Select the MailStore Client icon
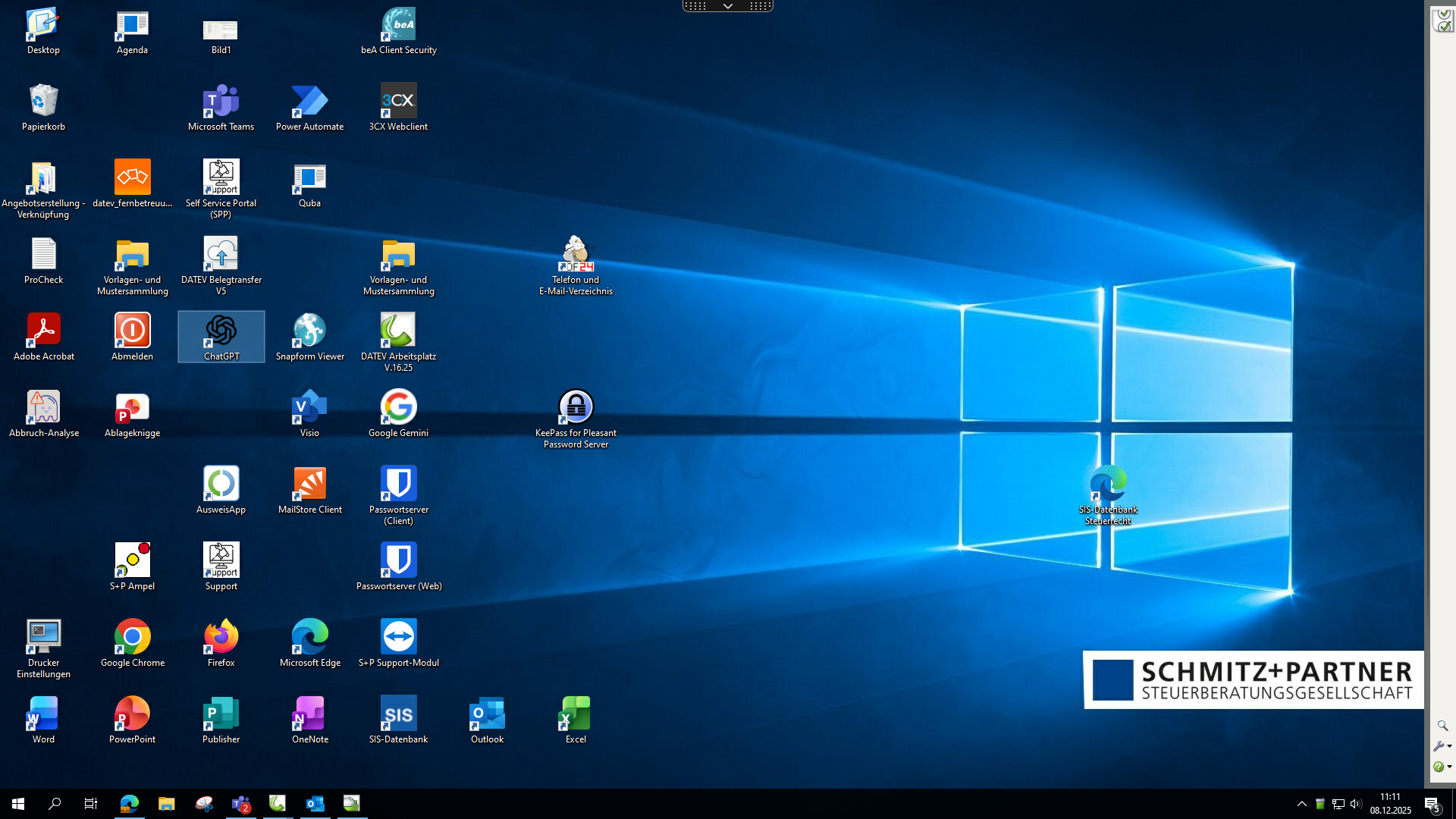Image resolution: width=1456 pixels, height=819 pixels. pyautogui.click(x=309, y=485)
